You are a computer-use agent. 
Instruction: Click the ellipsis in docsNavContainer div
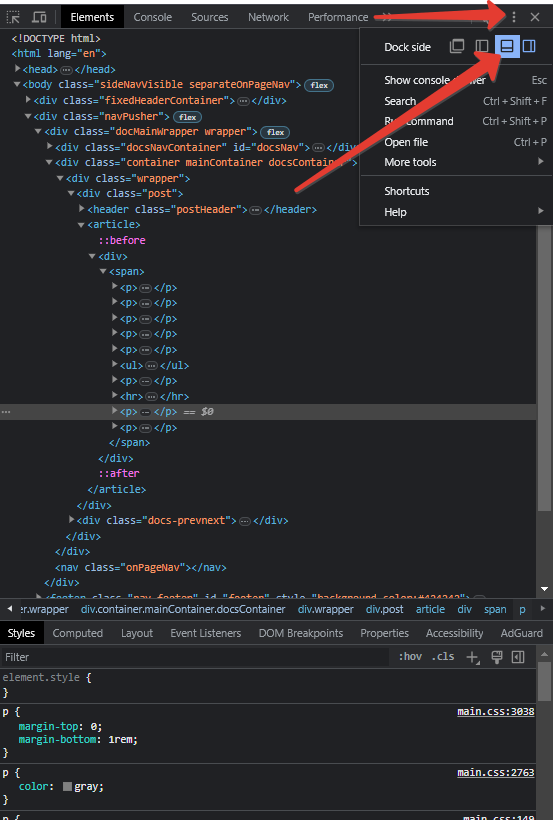pos(318,148)
